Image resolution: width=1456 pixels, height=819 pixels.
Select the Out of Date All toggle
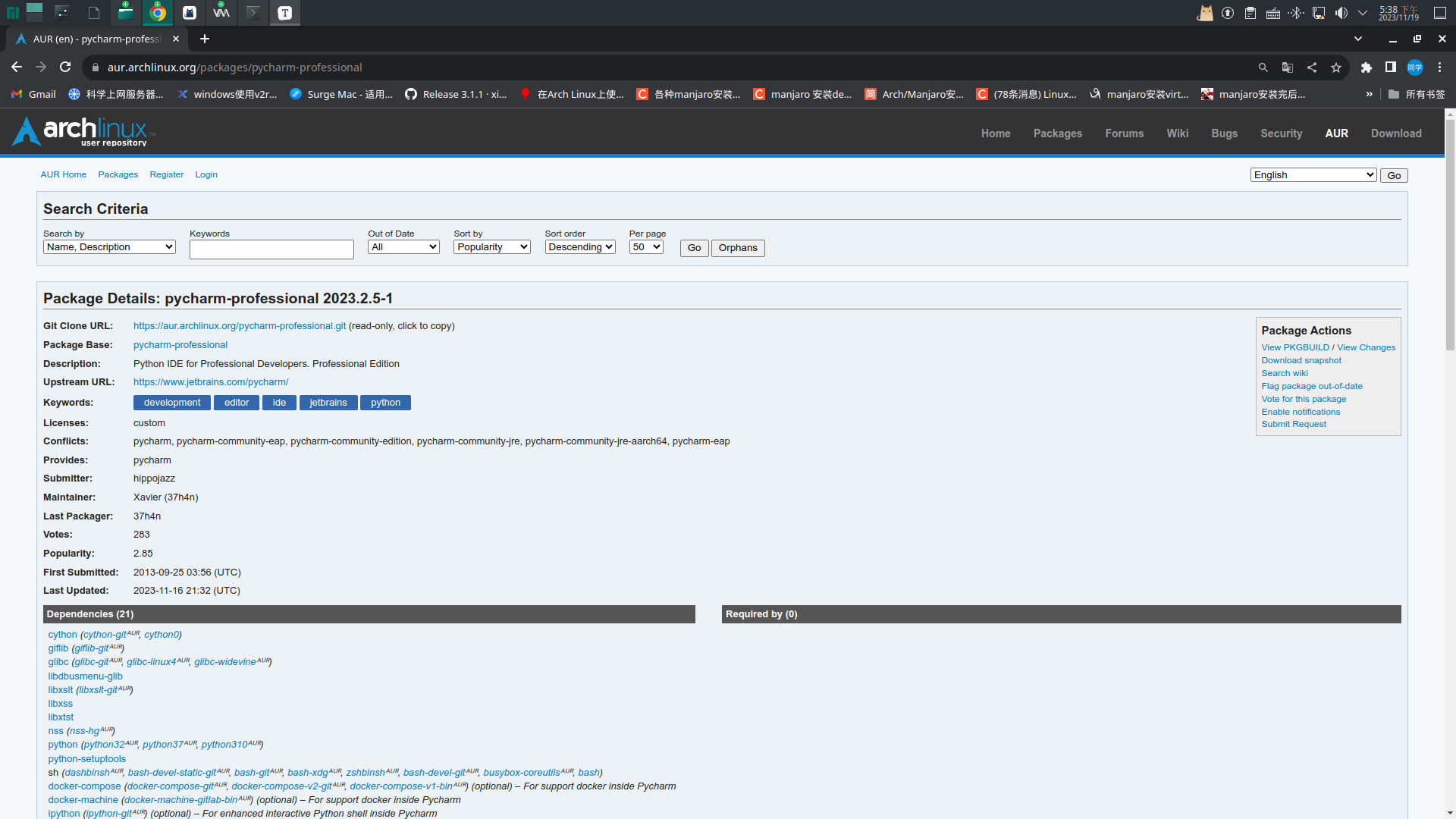[403, 246]
